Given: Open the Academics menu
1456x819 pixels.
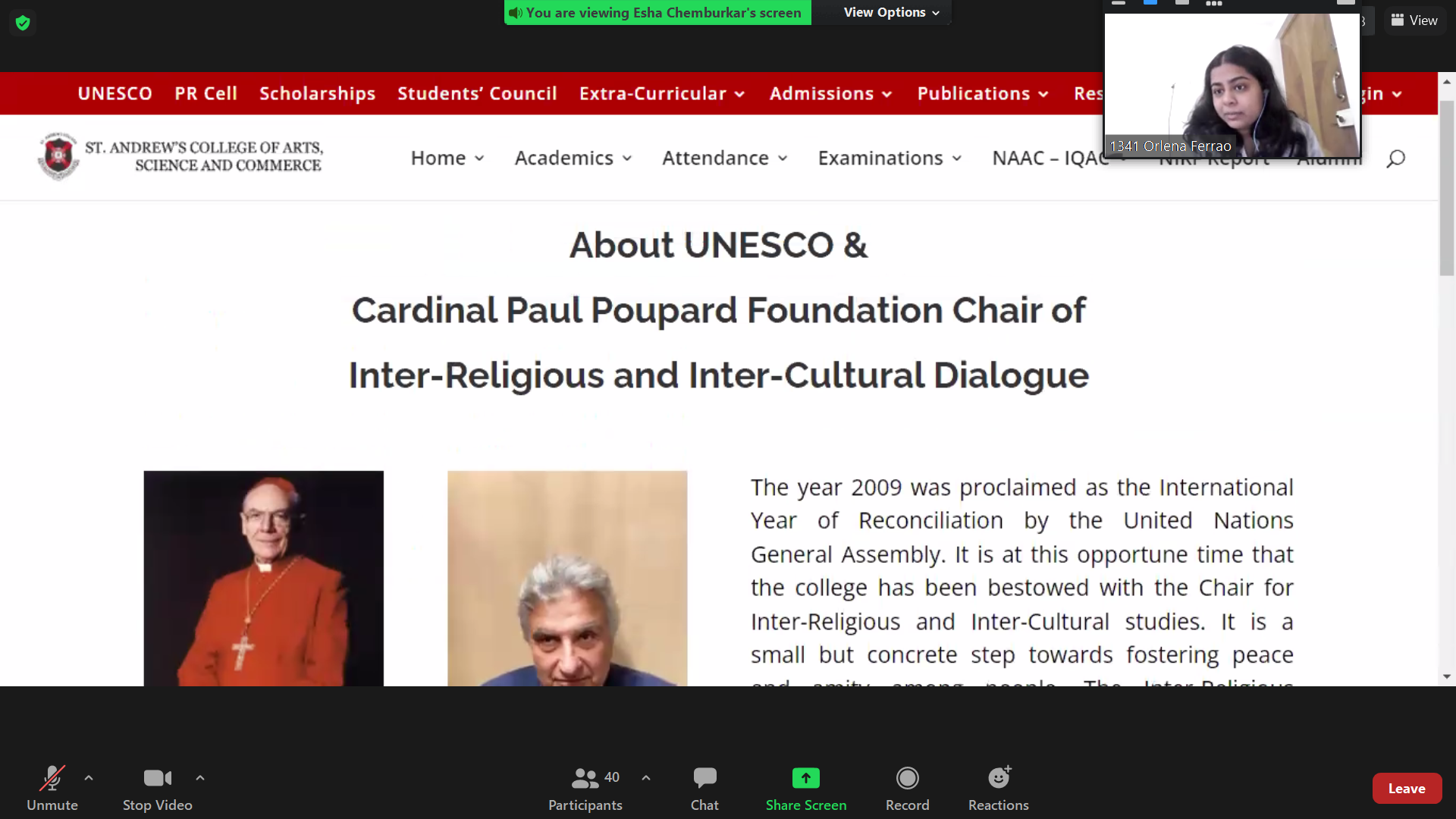Looking at the screenshot, I should click(573, 158).
